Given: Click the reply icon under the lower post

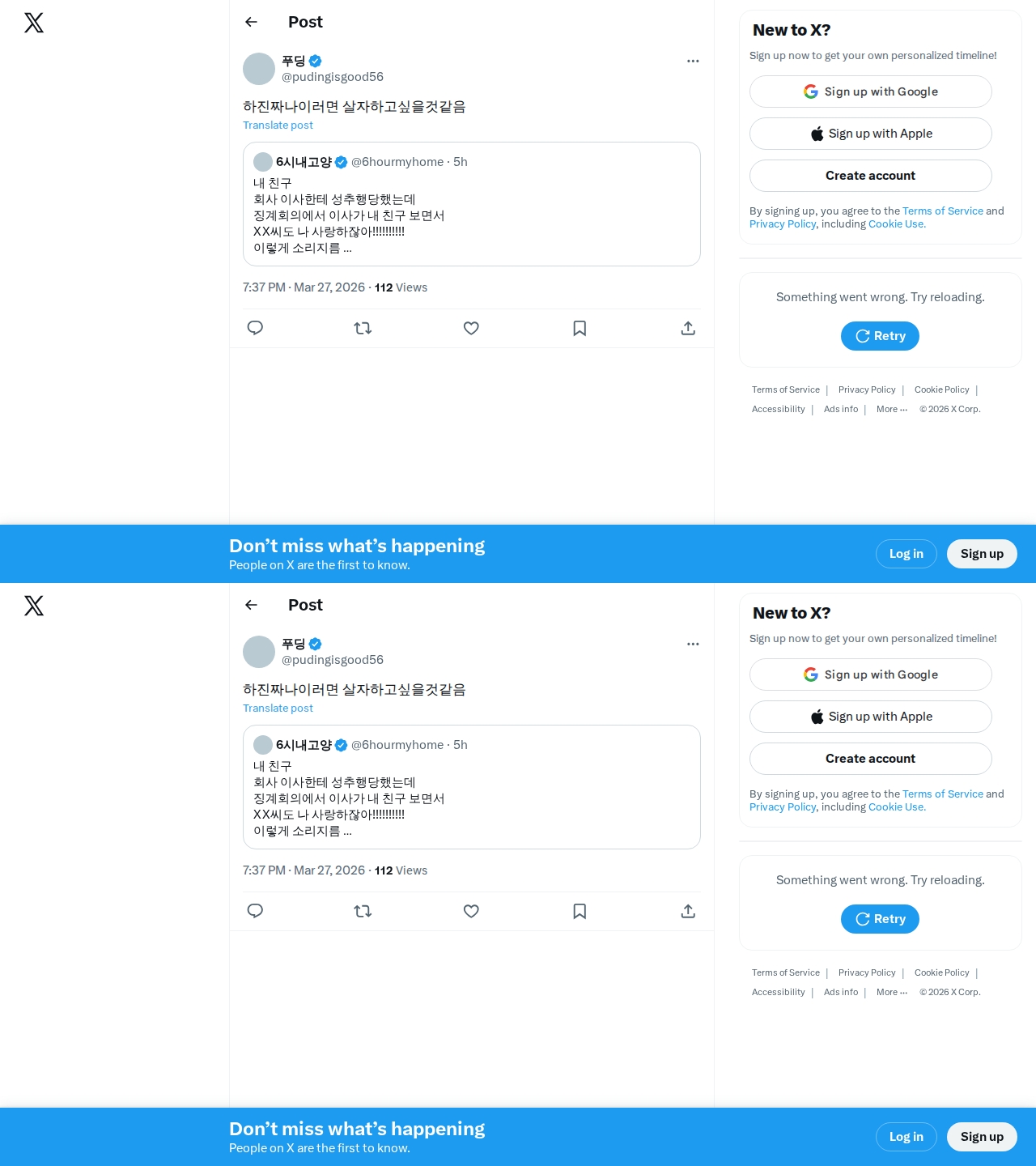Looking at the screenshot, I should (x=255, y=911).
